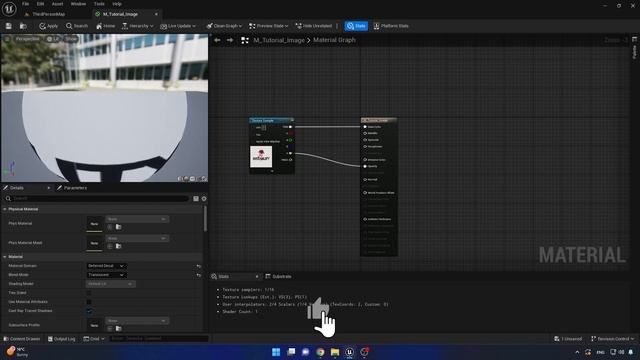The image size is (640, 360).
Task: Toggle the Two Sided checkbox
Action: (x=89, y=293)
